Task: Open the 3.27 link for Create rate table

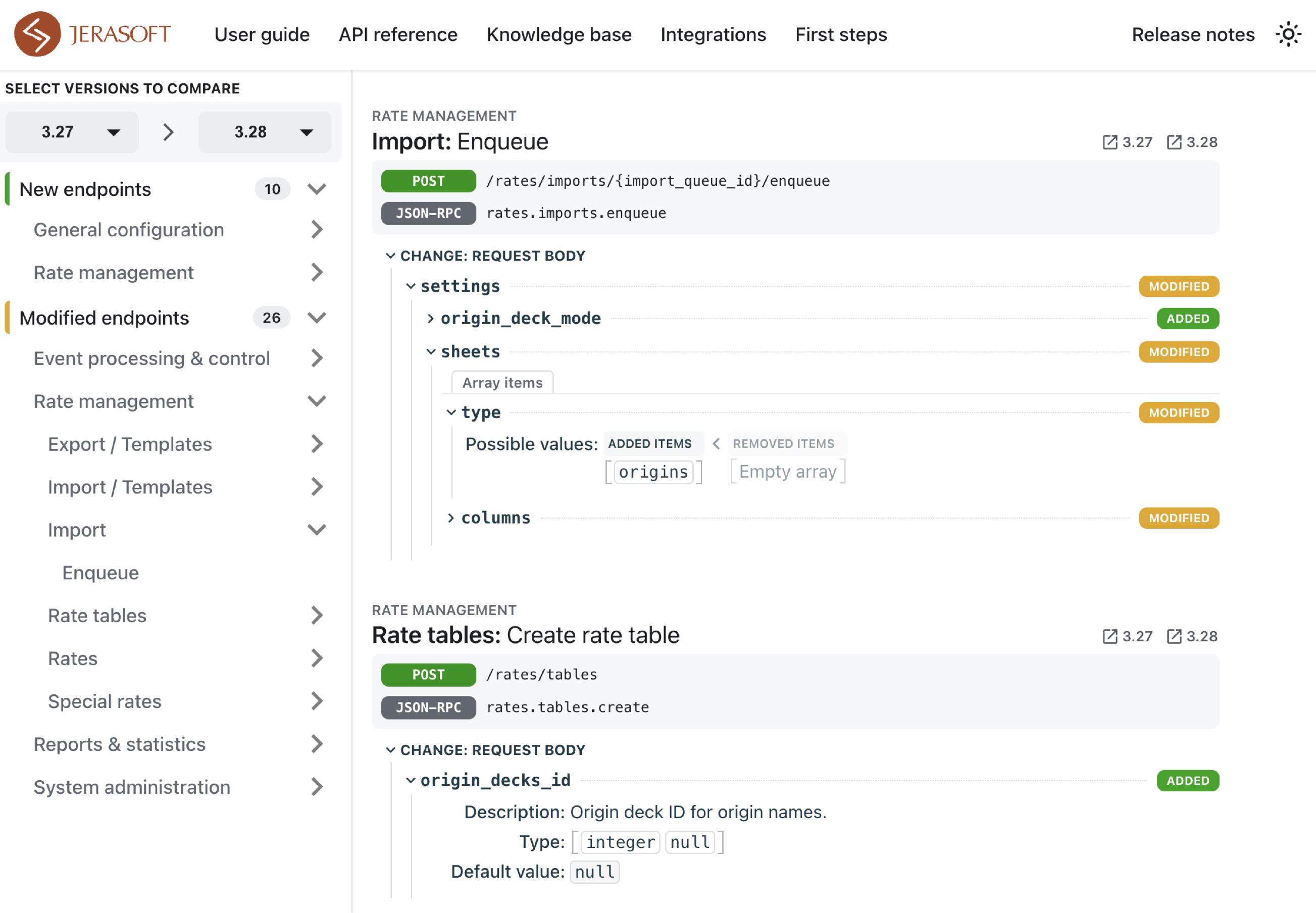Action: tap(1128, 636)
